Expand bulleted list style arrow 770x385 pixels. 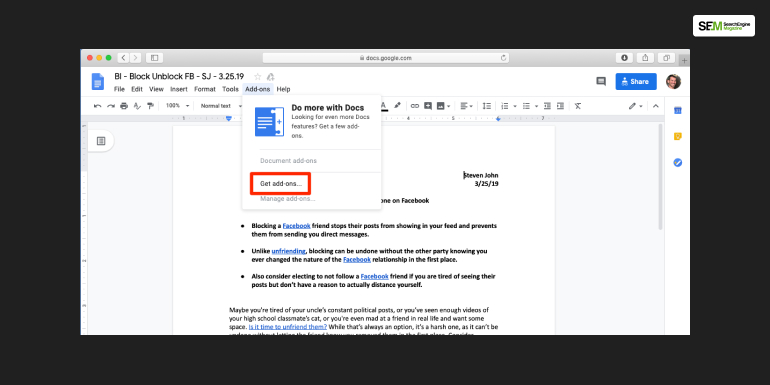(x=536, y=106)
